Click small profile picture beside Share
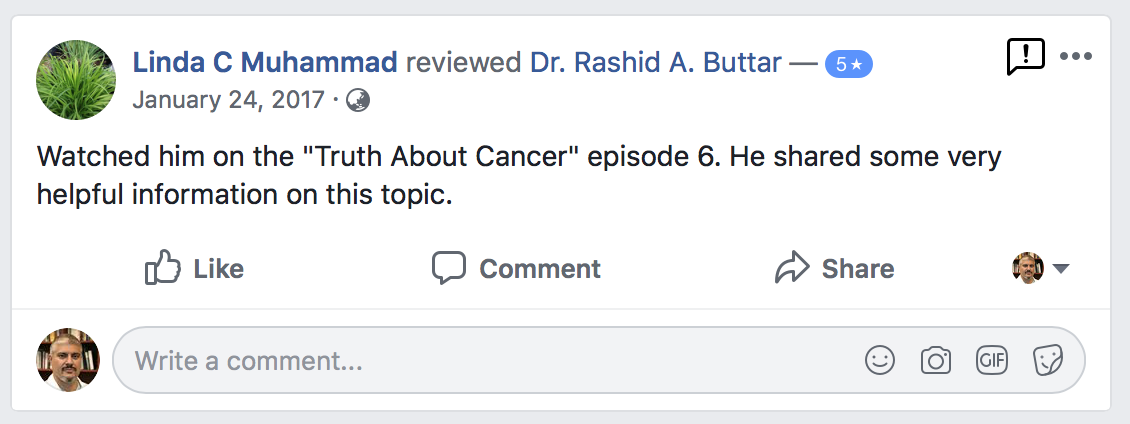The height and width of the screenshot is (424, 1130). coord(1028,268)
